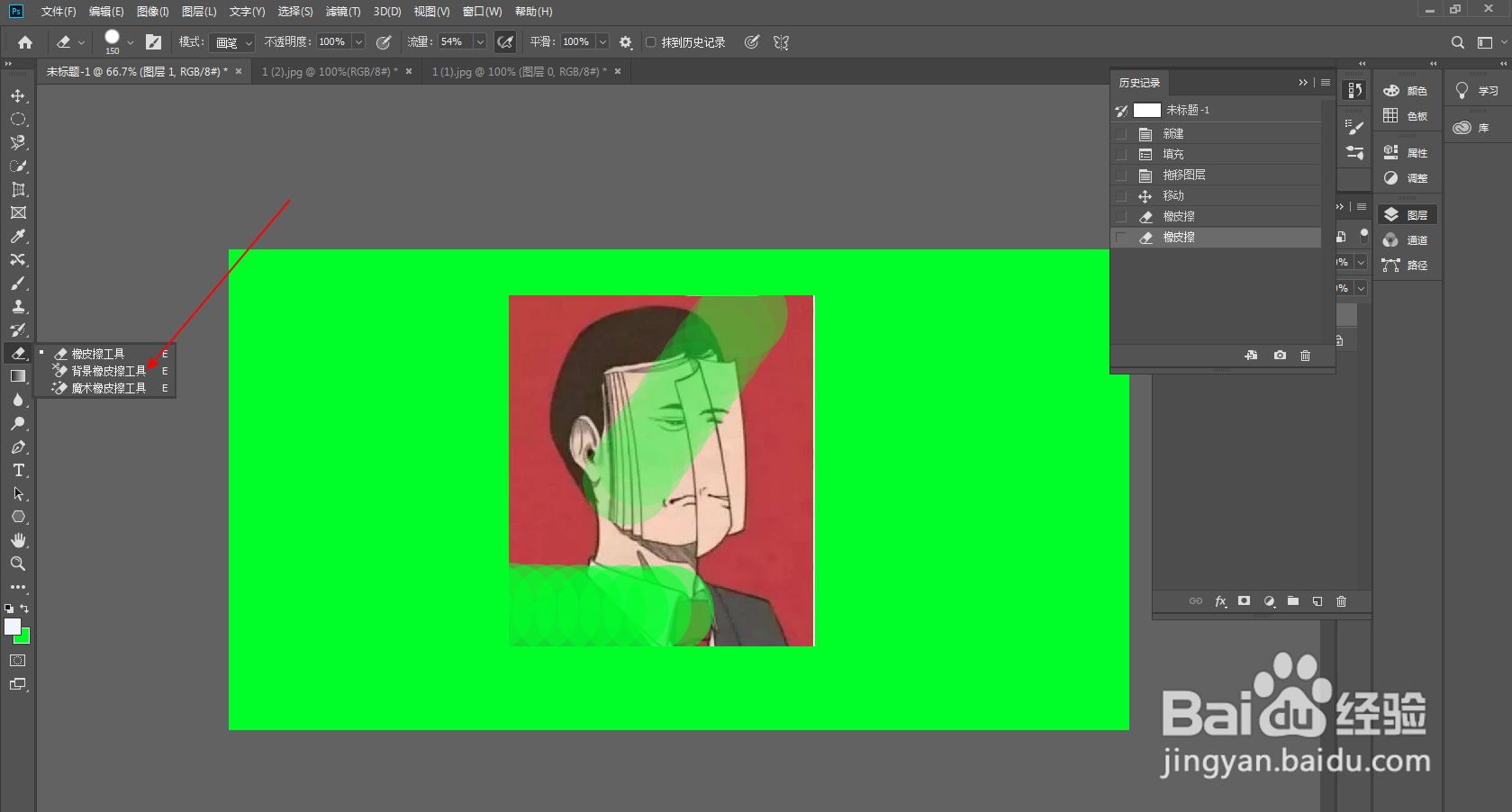Select the Eyedropper tool
The height and width of the screenshot is (812, 1512).
(x=18, y=236)
